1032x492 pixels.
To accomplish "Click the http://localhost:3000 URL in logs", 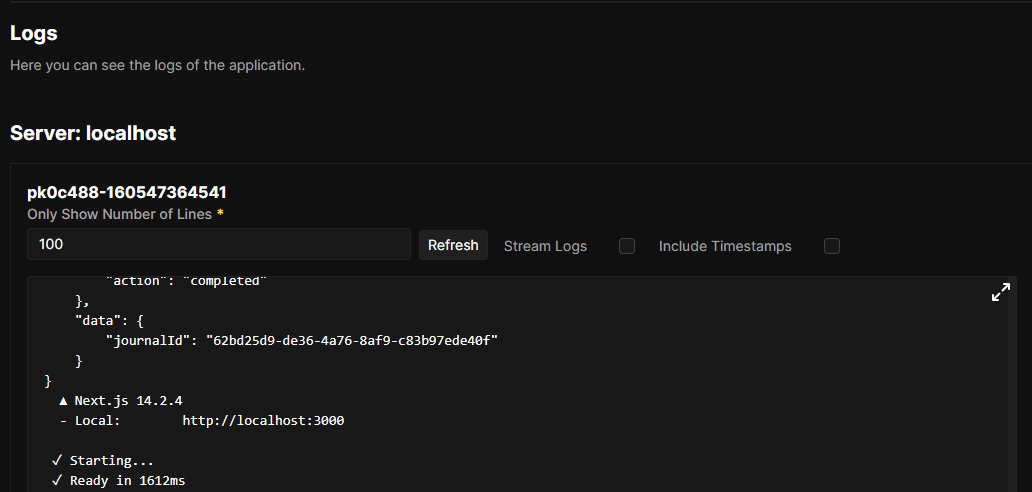I will [x=263, y=421].
